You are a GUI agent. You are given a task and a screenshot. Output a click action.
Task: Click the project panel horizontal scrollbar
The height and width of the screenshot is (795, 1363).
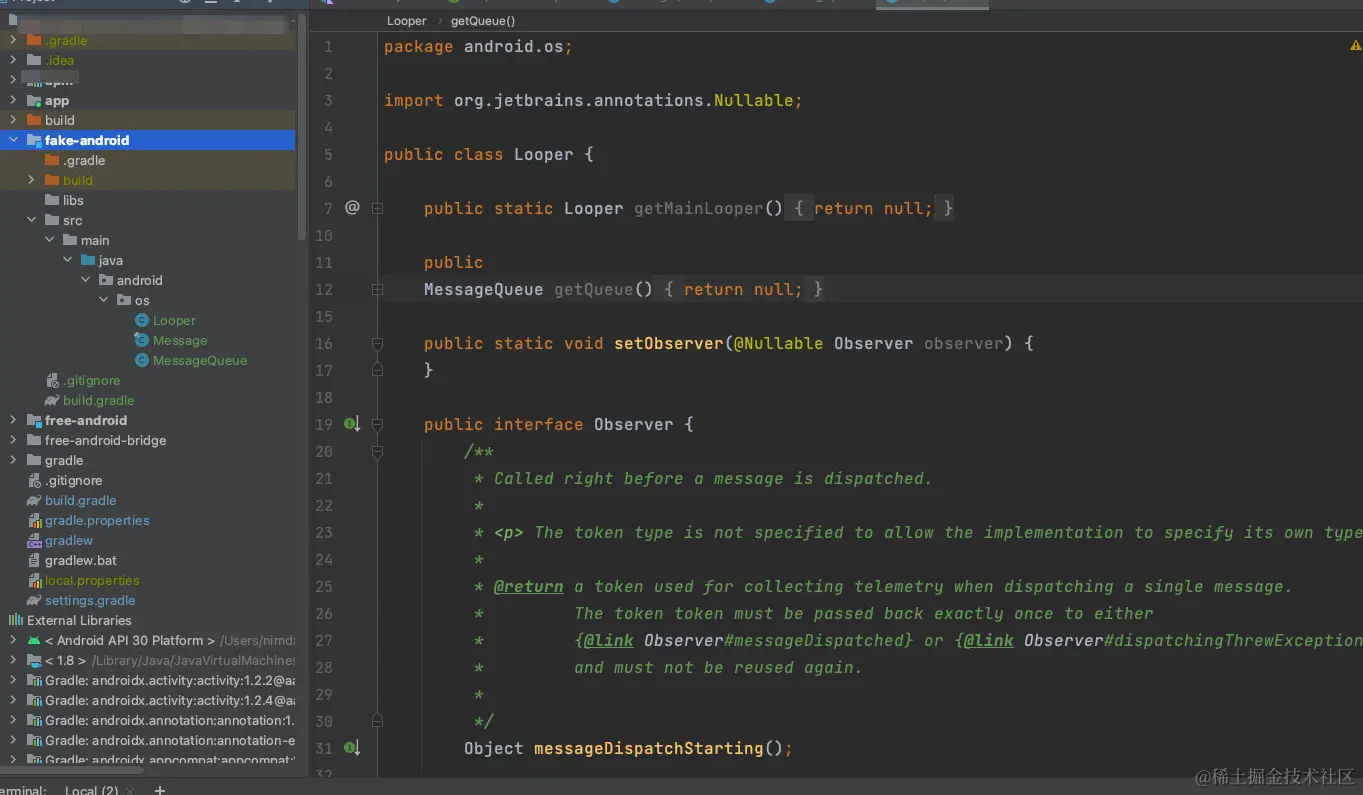click(72, 770)
